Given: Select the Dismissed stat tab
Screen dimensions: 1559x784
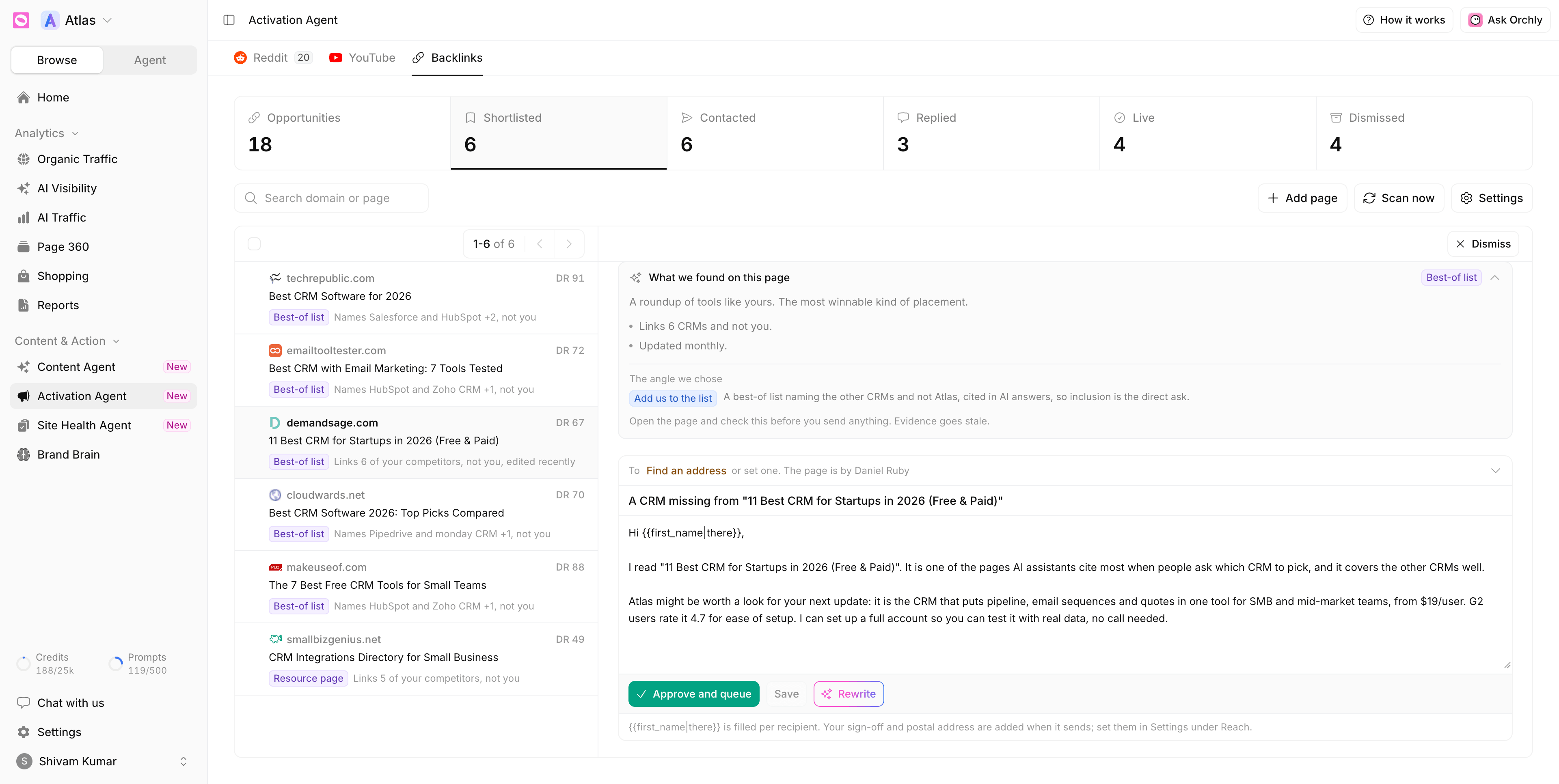Looking at the screenshot, I should pos(1424,132).
